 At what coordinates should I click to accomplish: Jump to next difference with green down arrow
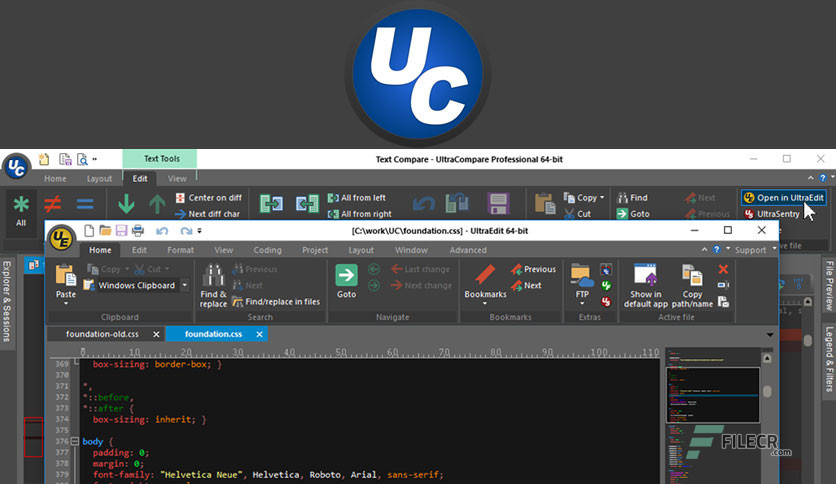[126, 204]
